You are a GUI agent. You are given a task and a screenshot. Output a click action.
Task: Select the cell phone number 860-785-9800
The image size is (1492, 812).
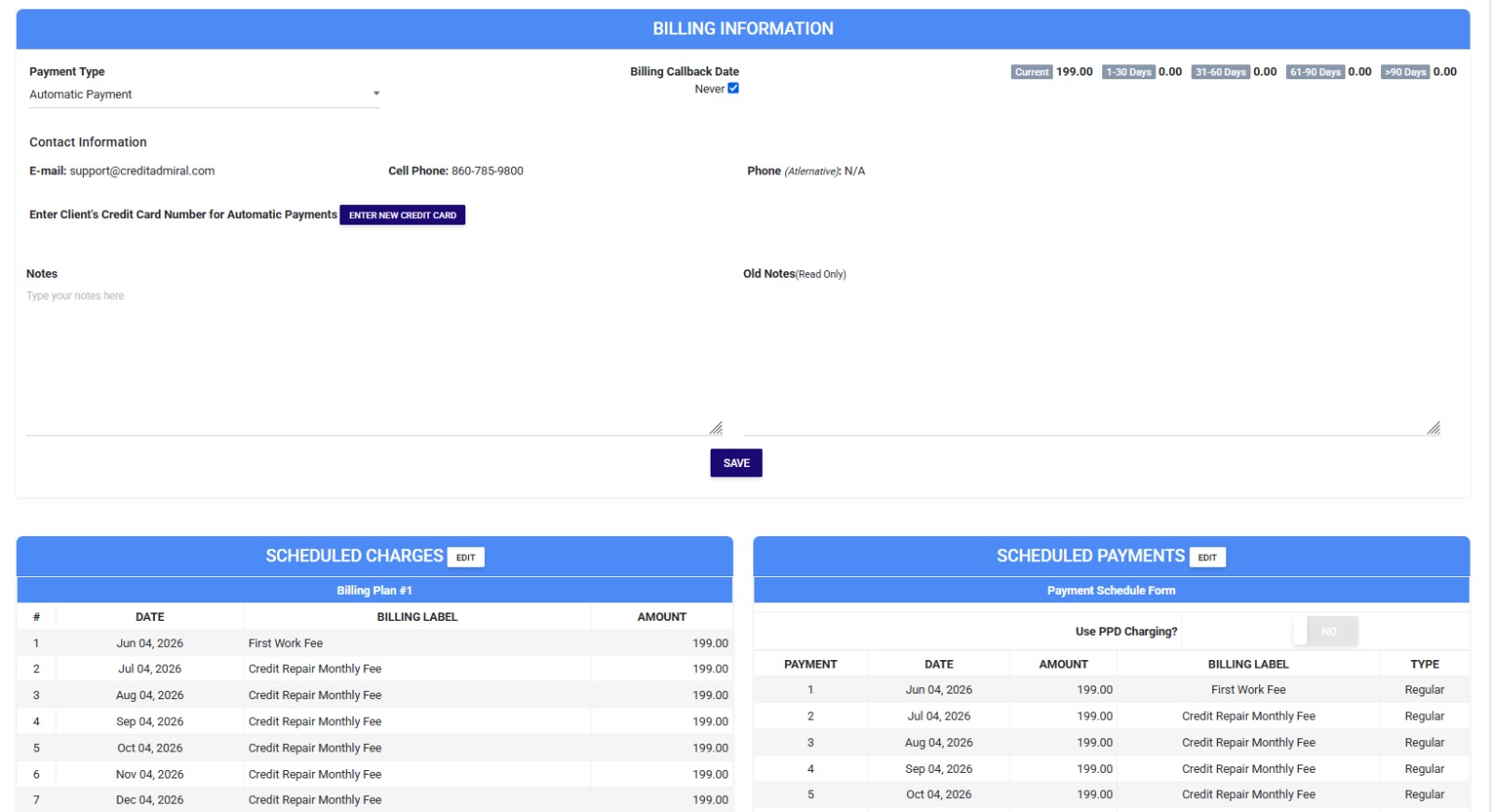click(488, 171)
